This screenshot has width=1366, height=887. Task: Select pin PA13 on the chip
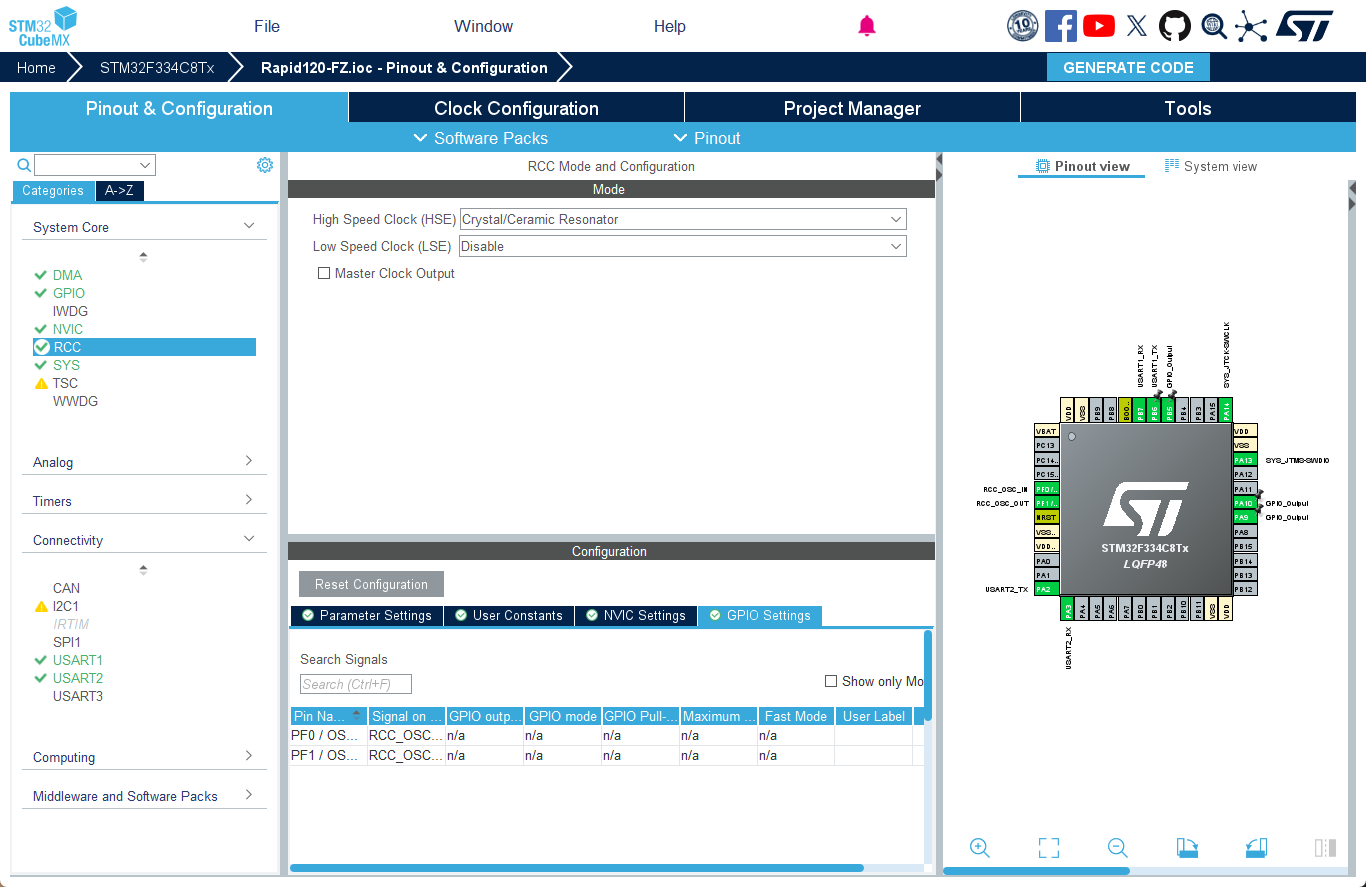pos(1244,460)
